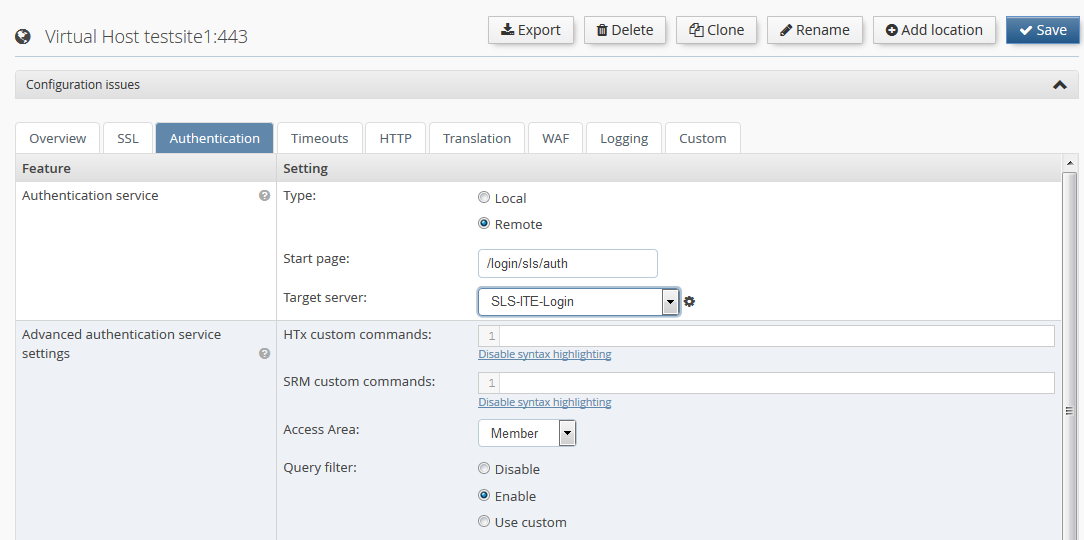The image size is (1084, 540).
Task: Delete the virtual host
Action: click(625, 30)
